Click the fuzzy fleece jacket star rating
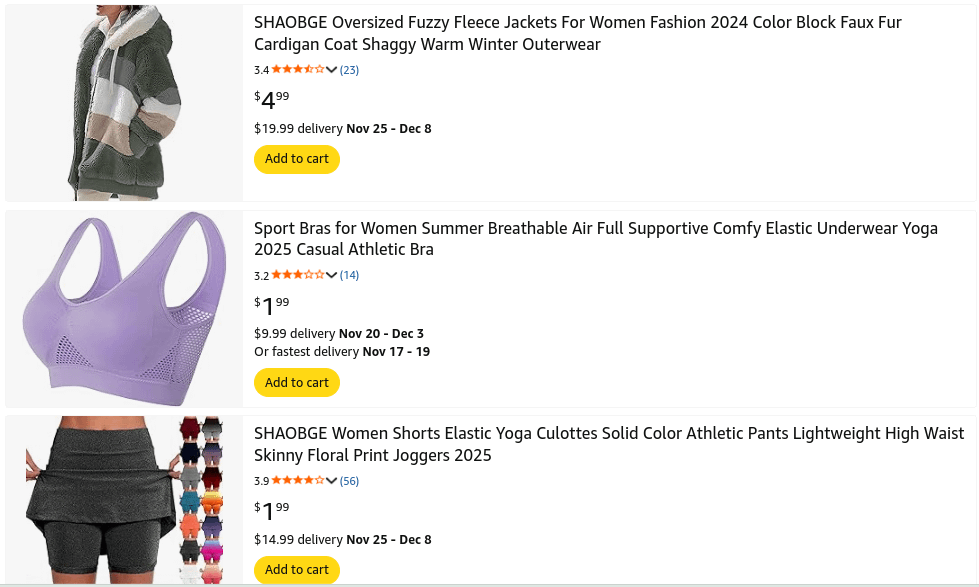Image resolution: width=979 pixels, height=587 pixels. (297, 70)
